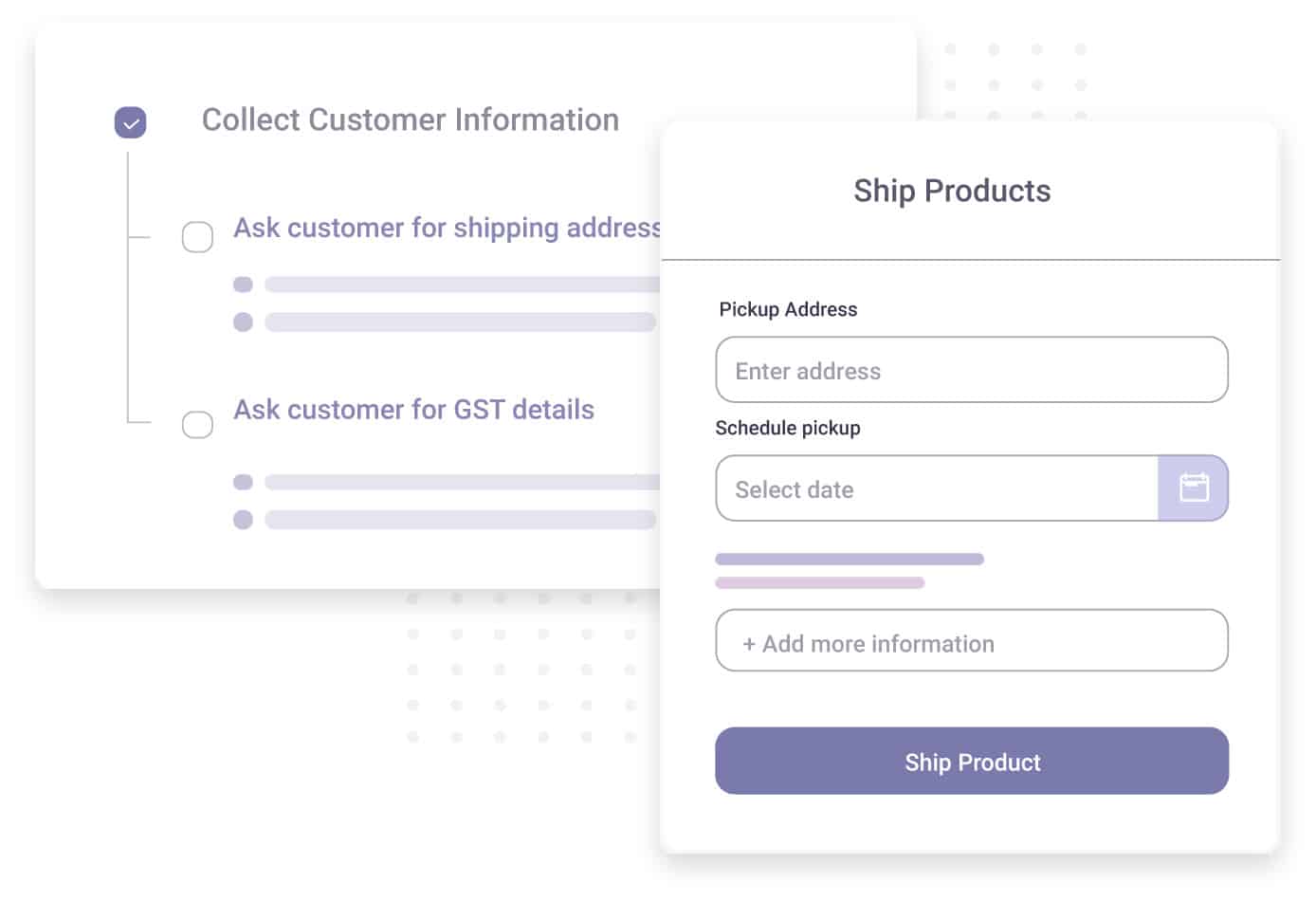Click the small pill bullet under shipping address
1316x901 pixels.
[x=243, y=285]
